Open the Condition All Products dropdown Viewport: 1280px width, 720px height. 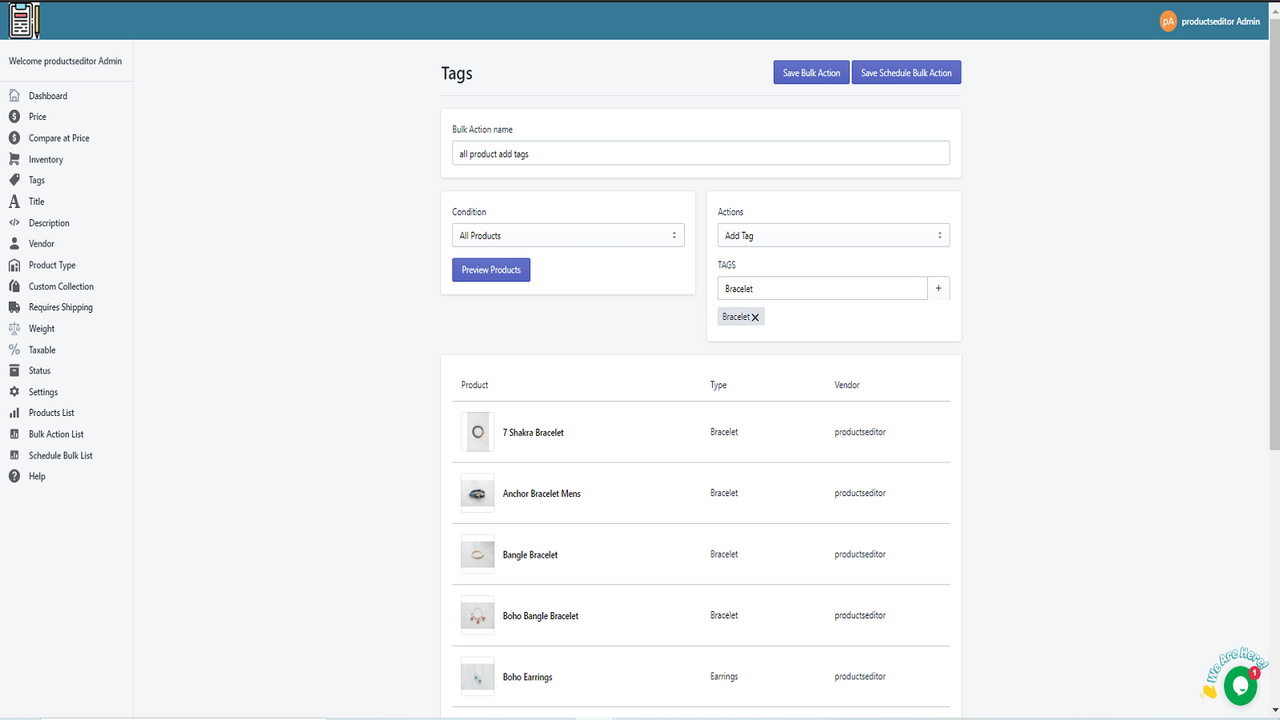pyautogui.click(x=568, y=236)
